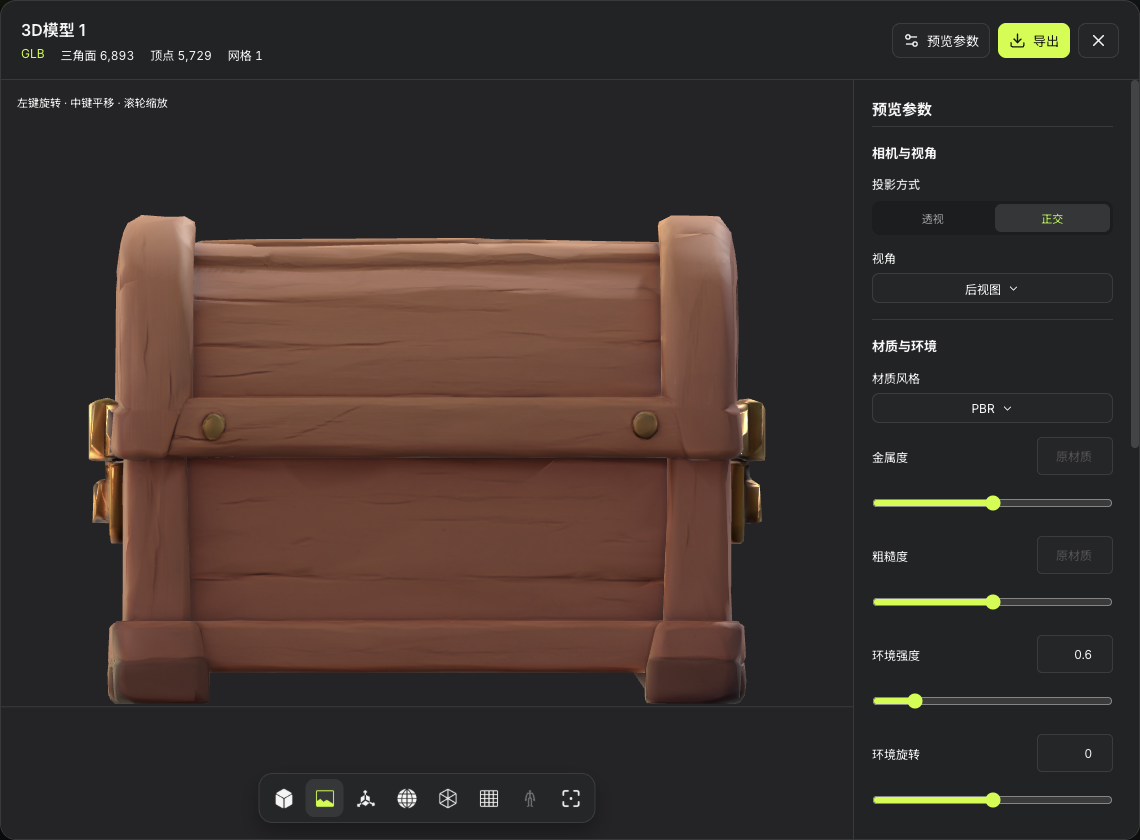1140x840 pixels.
Task: Enable the wireframe cube icon
Action: click(448, 799)
